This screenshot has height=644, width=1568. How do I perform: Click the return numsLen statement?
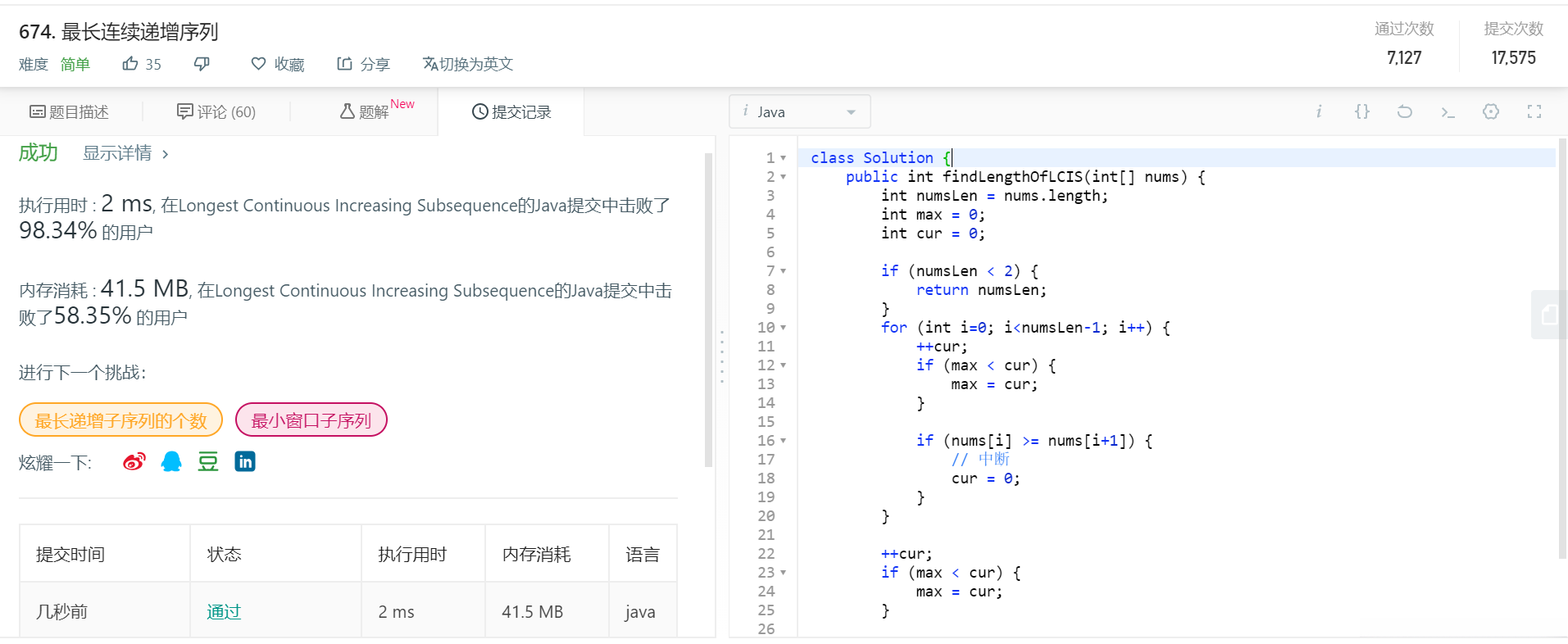pyautogui.click(x=981, y=290)
